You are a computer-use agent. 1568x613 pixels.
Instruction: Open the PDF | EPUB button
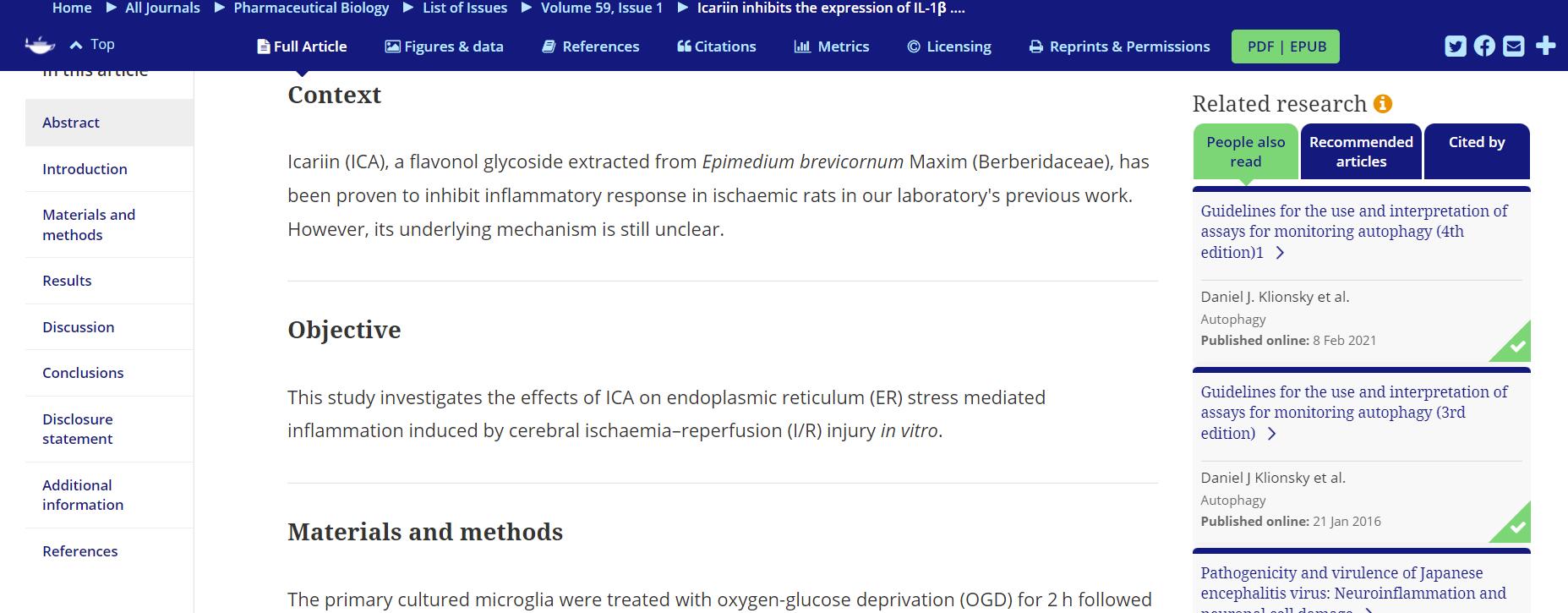[x=1286, y=47]
